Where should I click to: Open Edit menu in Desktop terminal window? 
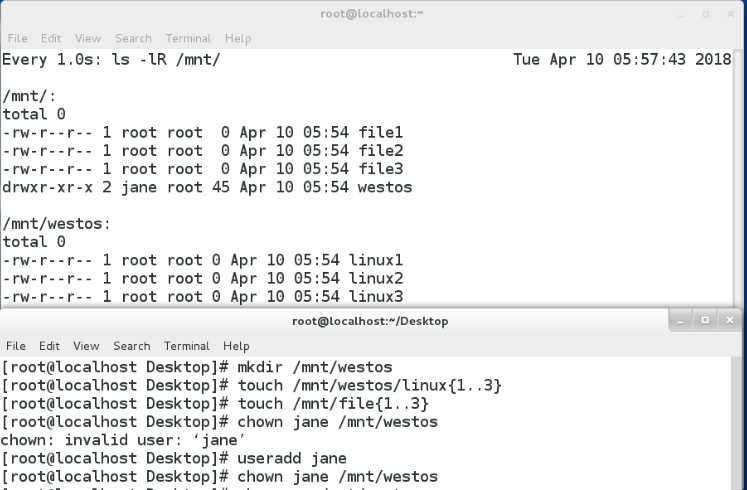click(x=49, y=346)
